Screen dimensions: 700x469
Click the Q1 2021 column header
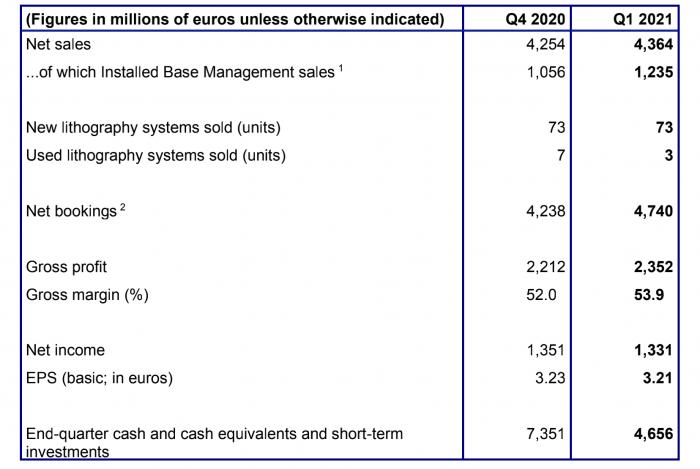pyautogui.click(x=642, y=19)
